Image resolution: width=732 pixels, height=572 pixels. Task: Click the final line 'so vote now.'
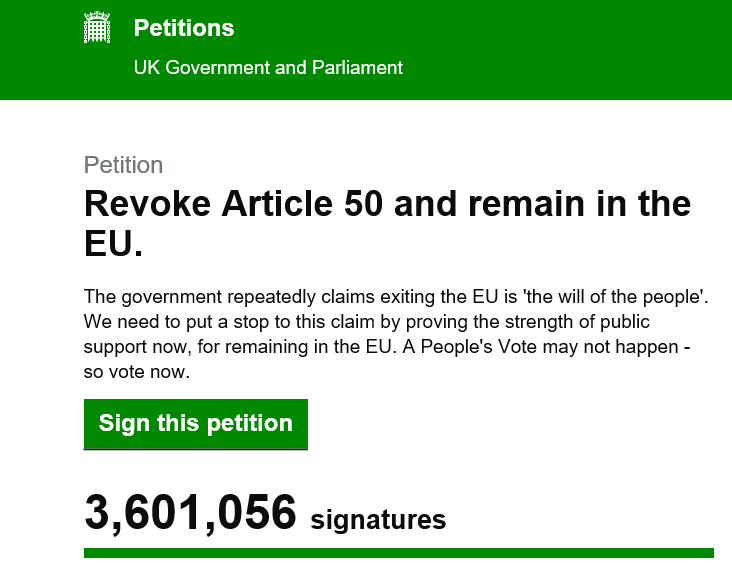pos(136,372)
